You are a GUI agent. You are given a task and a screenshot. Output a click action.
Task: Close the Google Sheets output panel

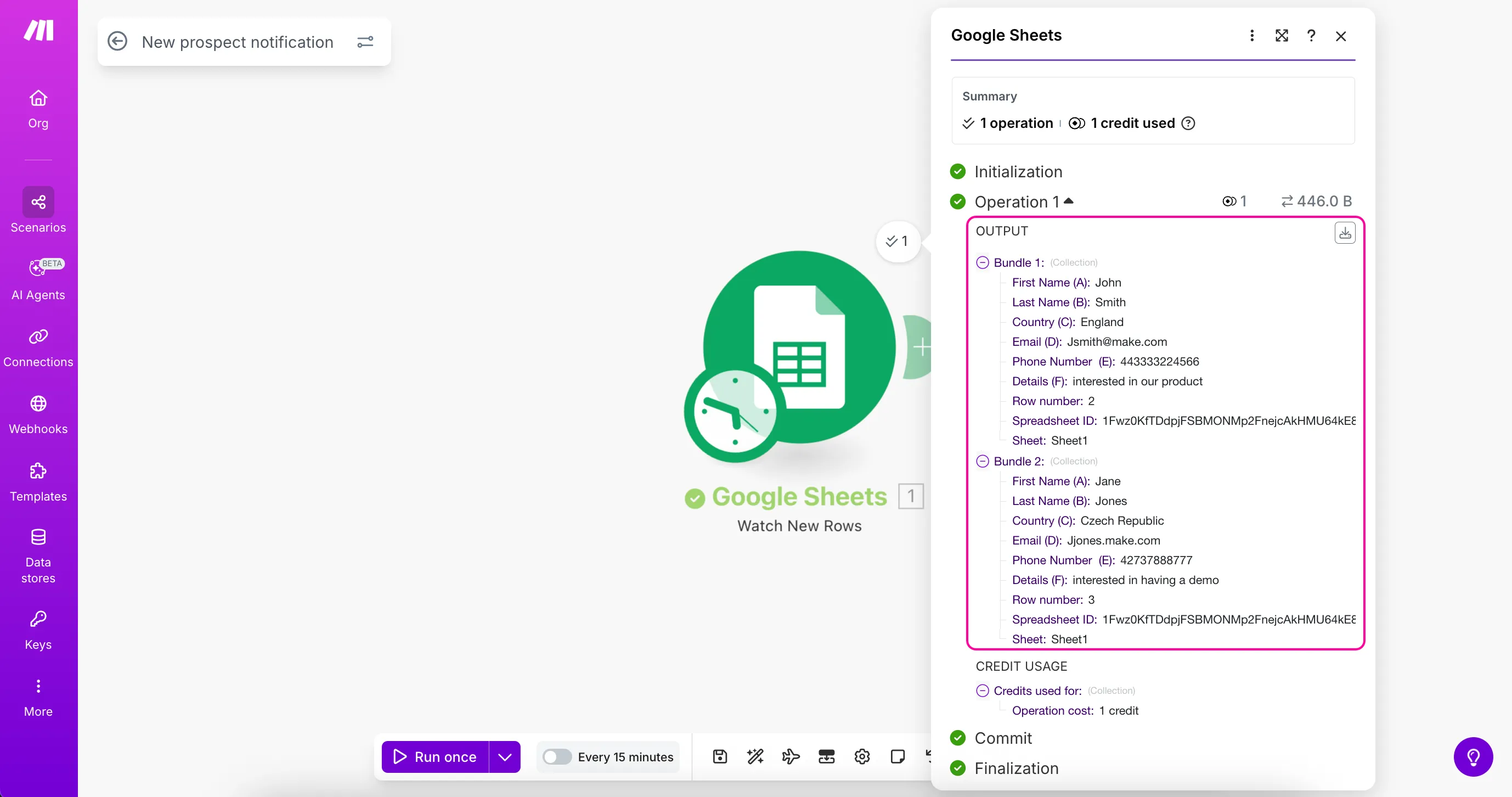click(x=1341, y=36)
